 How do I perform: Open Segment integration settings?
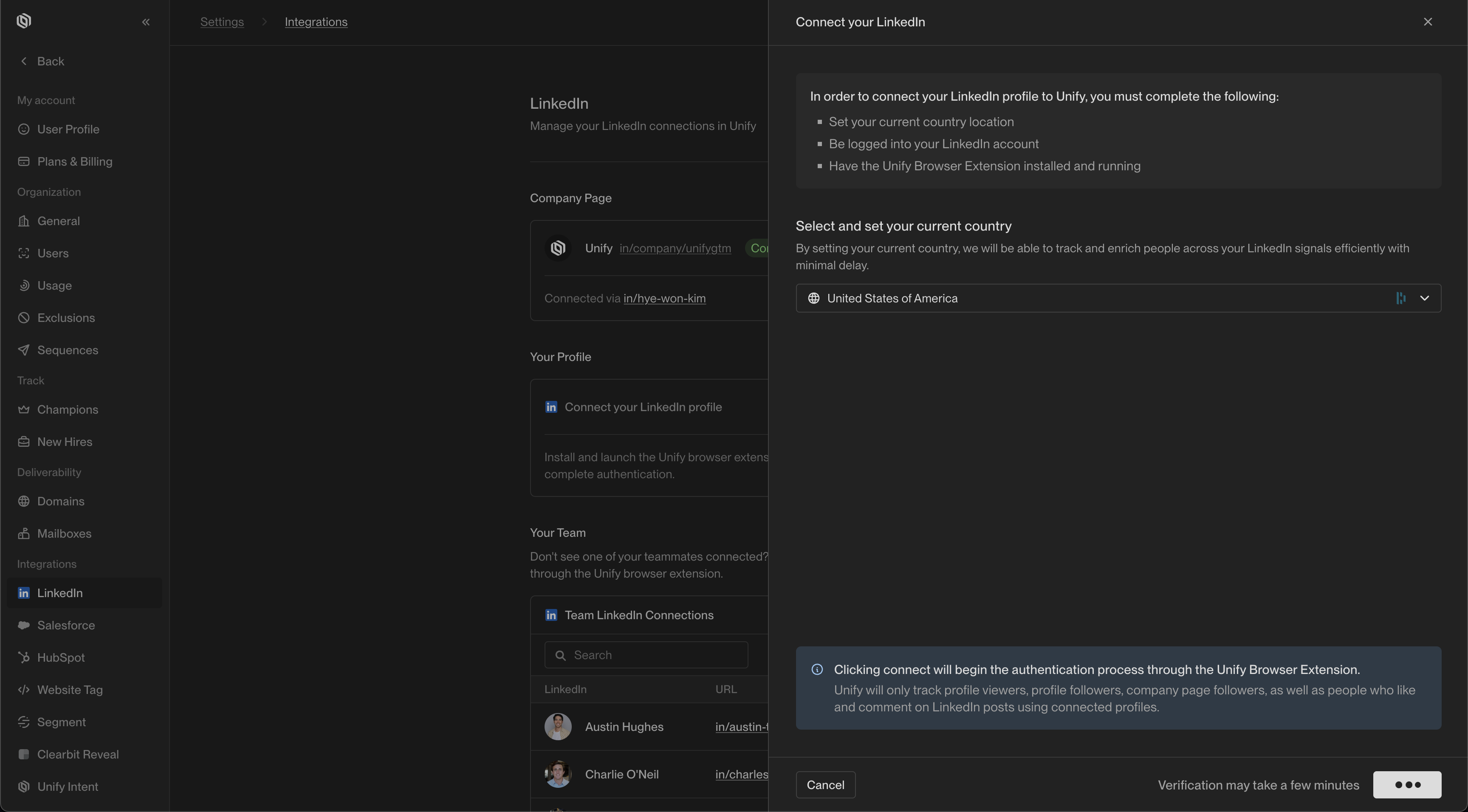click(x=61, y=722)
